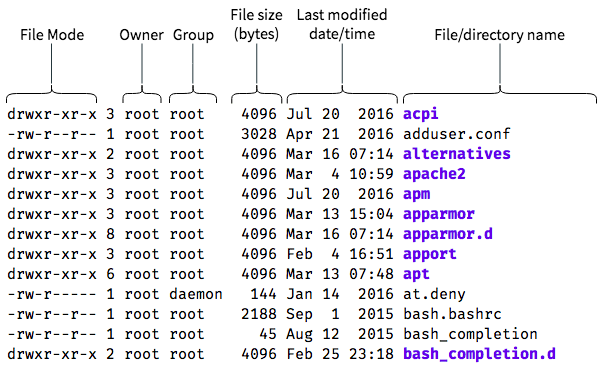
Task: Click the 'File size (bytes)' label
Action: click(256, 25)
